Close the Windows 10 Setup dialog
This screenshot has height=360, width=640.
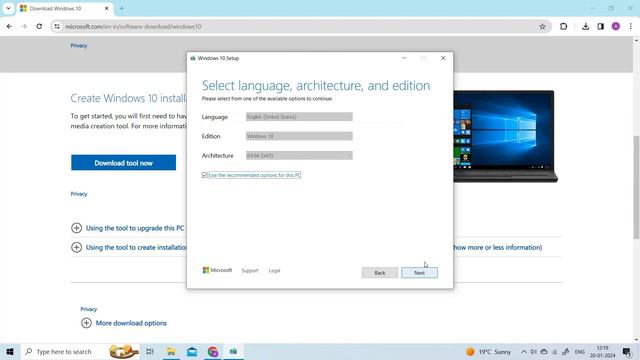(x=443, y=58)
